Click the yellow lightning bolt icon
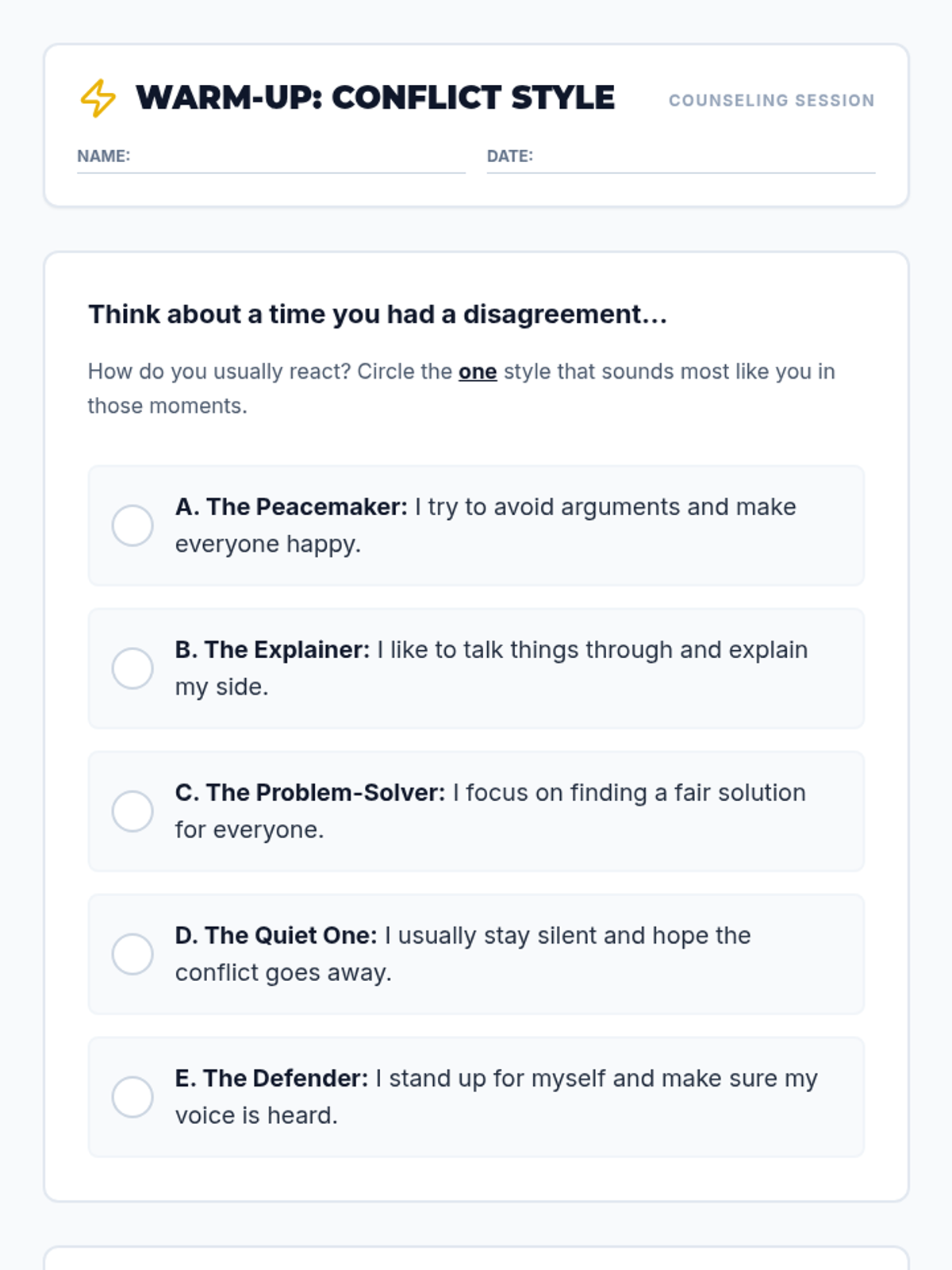The image size is (952, 1270). click(98, 98)
